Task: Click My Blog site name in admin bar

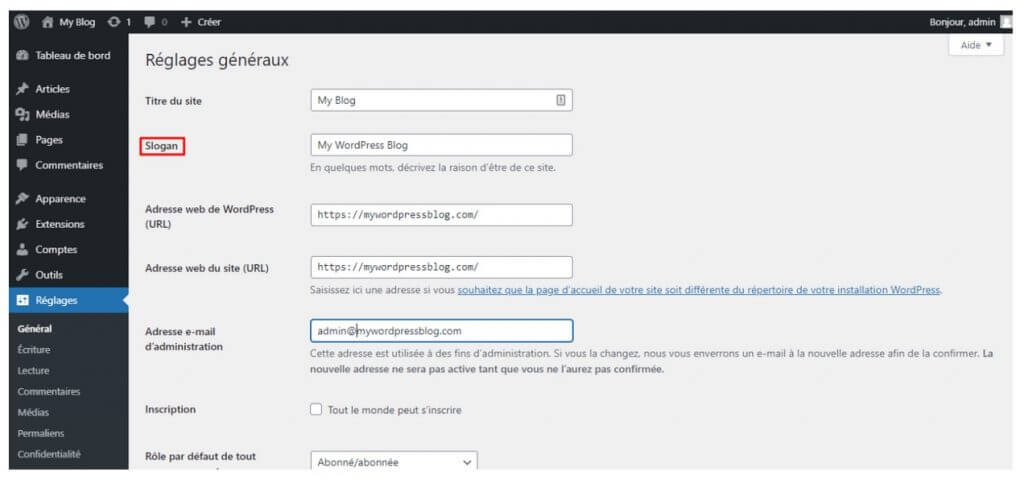Action: [77, 22]
